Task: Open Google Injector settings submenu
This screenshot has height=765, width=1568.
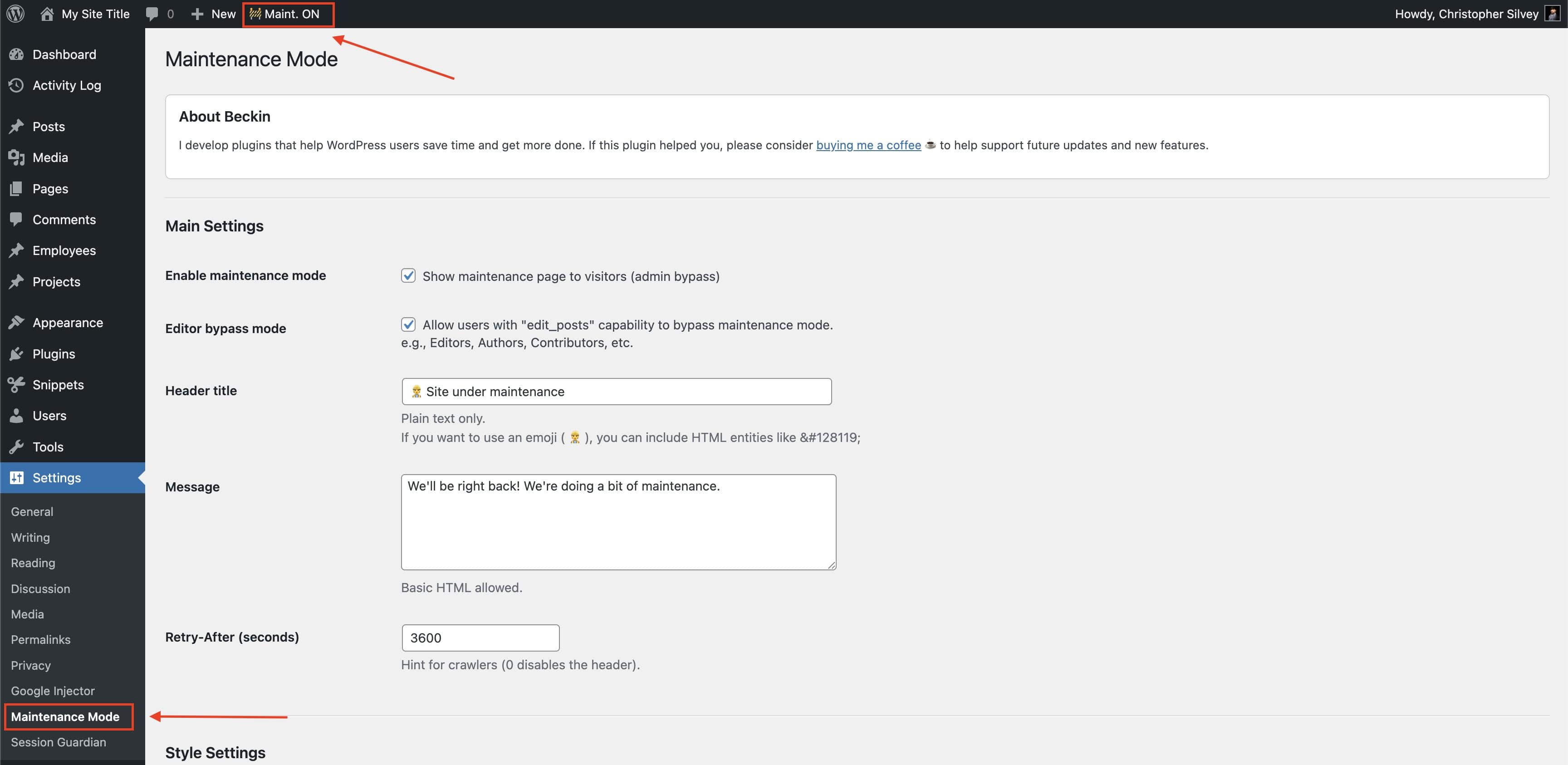Action: pyautogui.click(x=53, y=691)
